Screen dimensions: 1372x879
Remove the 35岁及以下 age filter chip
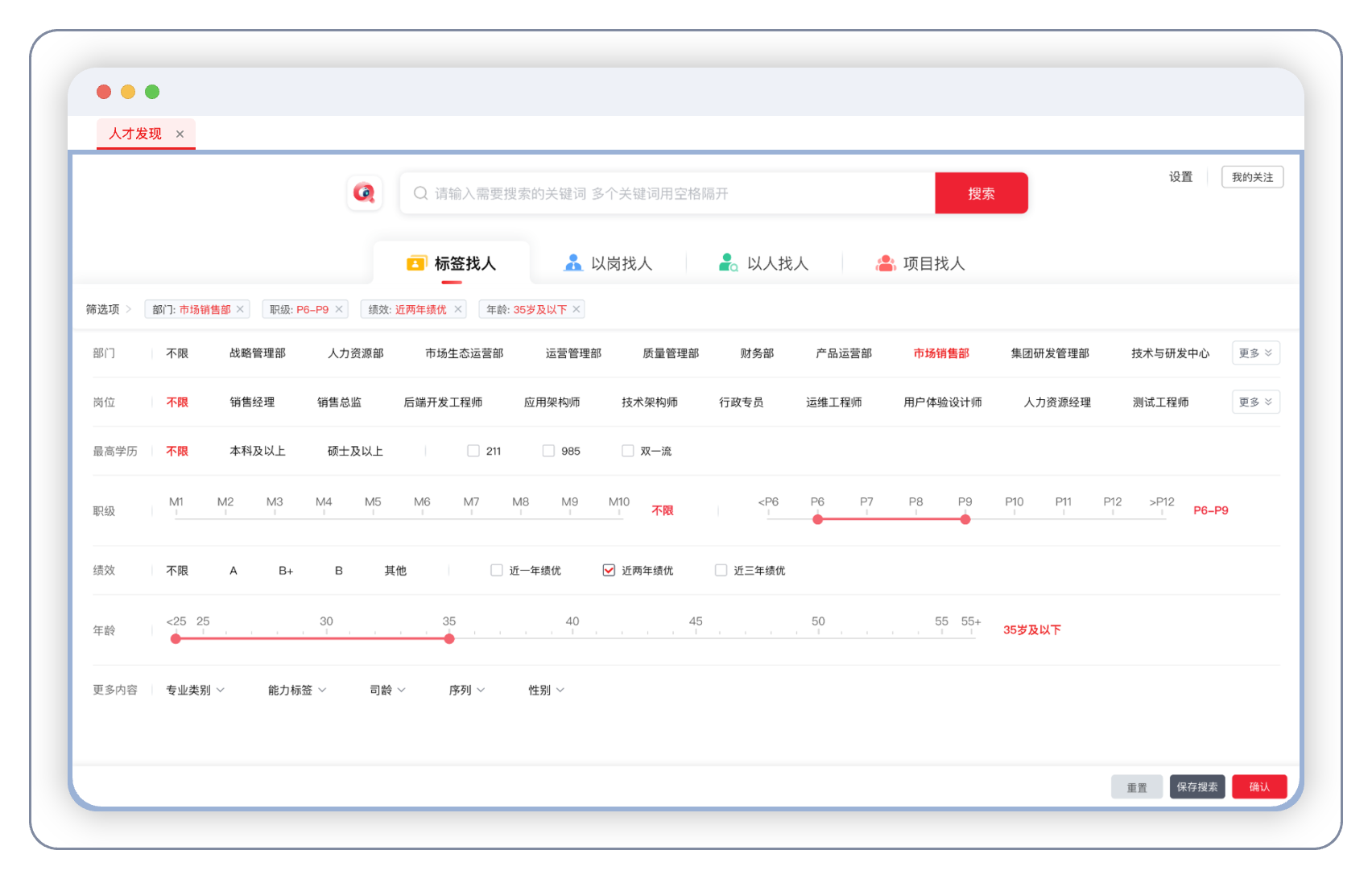tap(576, 309)
